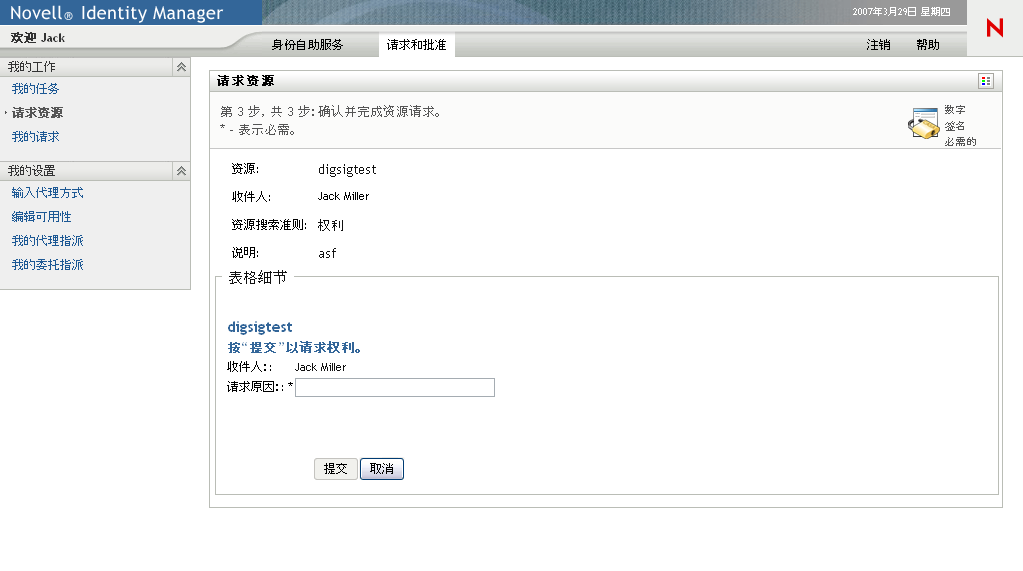
Task: Click the digital signature required icon
Action: click(x=923, y=123)
